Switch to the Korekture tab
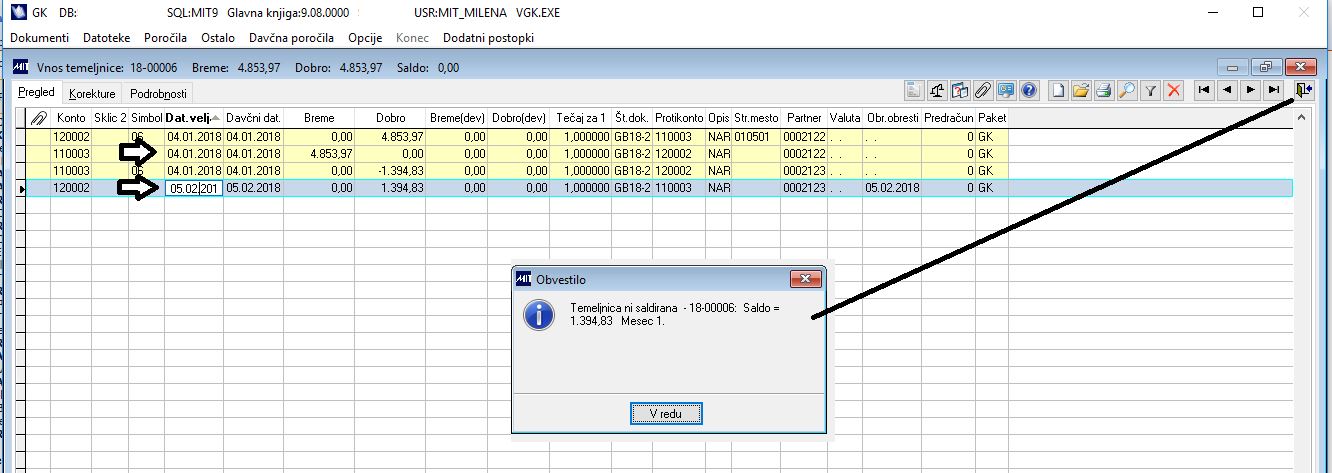Screen dimensions: 1332x473 tap(92, 94)
